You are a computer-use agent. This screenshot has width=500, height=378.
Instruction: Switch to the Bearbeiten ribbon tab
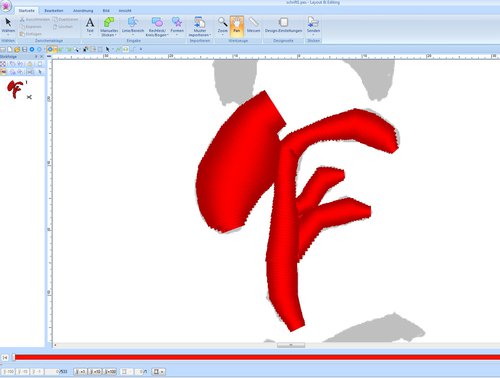54,11
